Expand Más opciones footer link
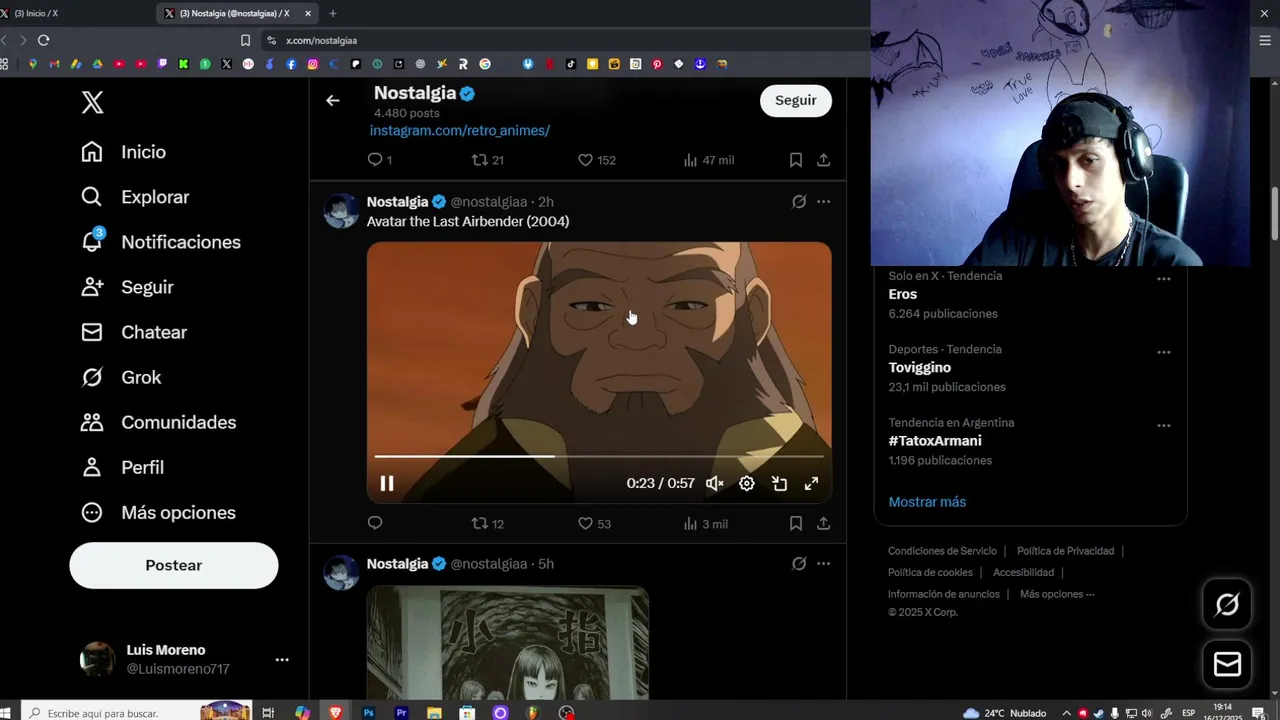 1056,594
